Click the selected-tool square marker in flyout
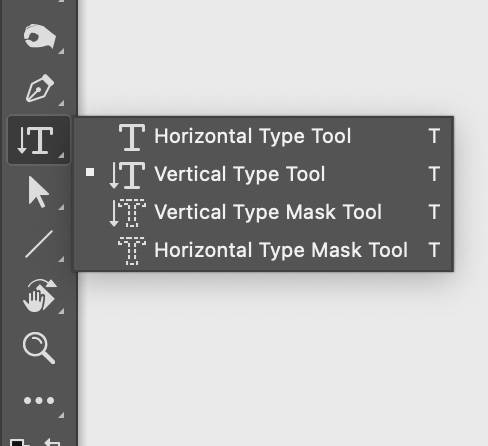488x446 pixels. point(90,172)
